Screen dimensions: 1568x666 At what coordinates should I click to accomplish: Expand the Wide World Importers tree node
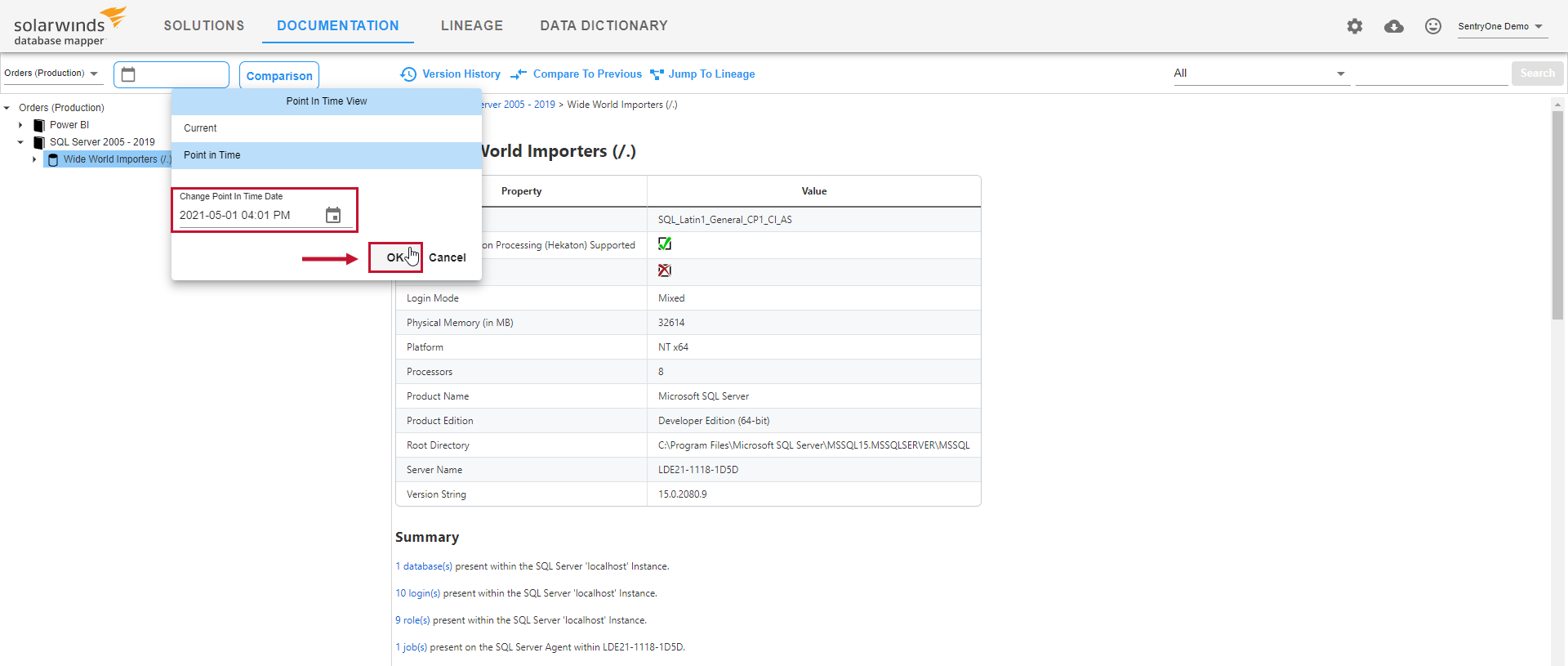click(34, 159)
